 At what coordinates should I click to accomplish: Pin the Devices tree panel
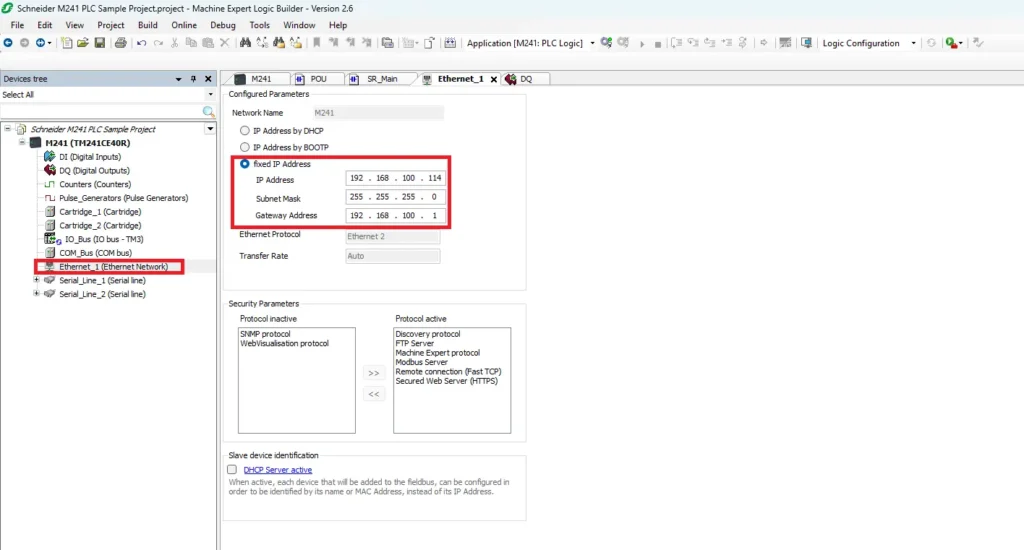[193, 79]
